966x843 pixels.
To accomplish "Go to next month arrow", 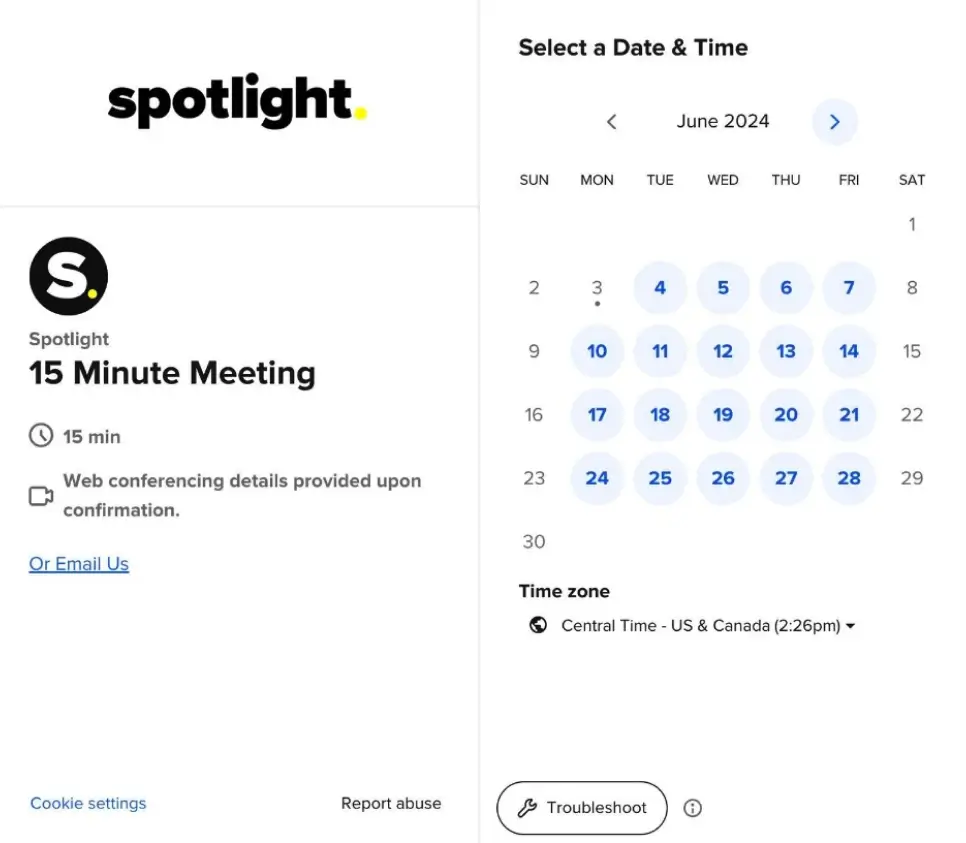I will point(834,122).
